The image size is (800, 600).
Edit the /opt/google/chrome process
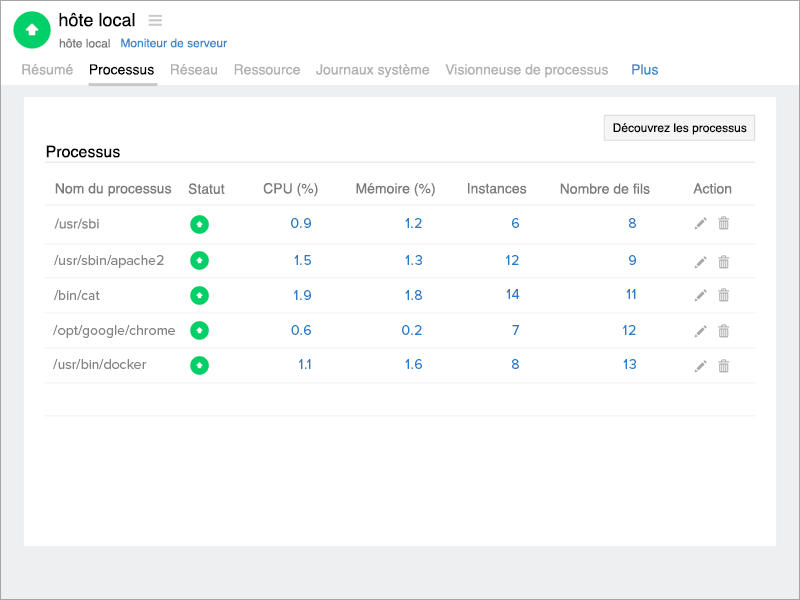[700, 331]
